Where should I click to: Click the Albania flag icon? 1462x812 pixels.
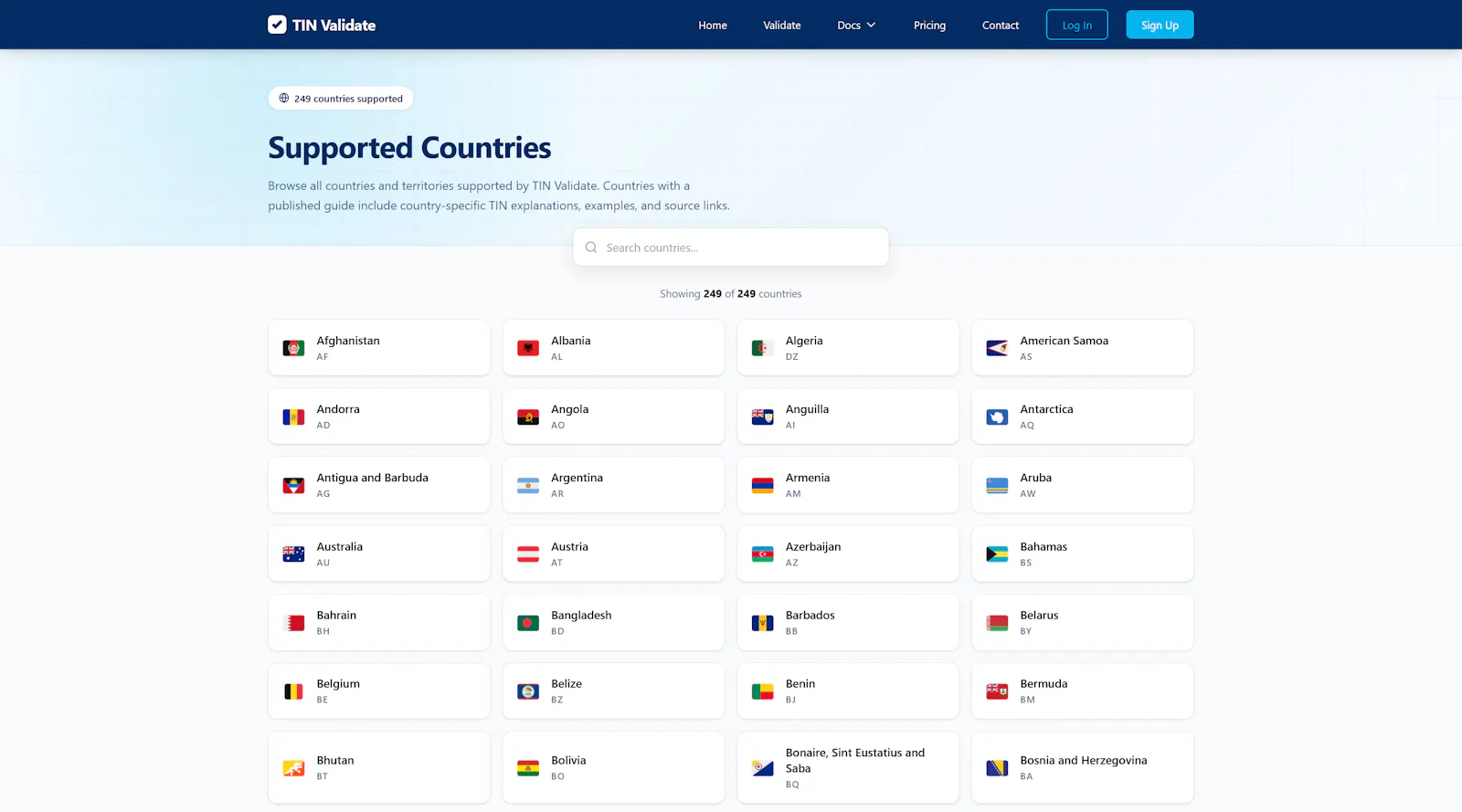pyautogui.click(x=528, y=348)
